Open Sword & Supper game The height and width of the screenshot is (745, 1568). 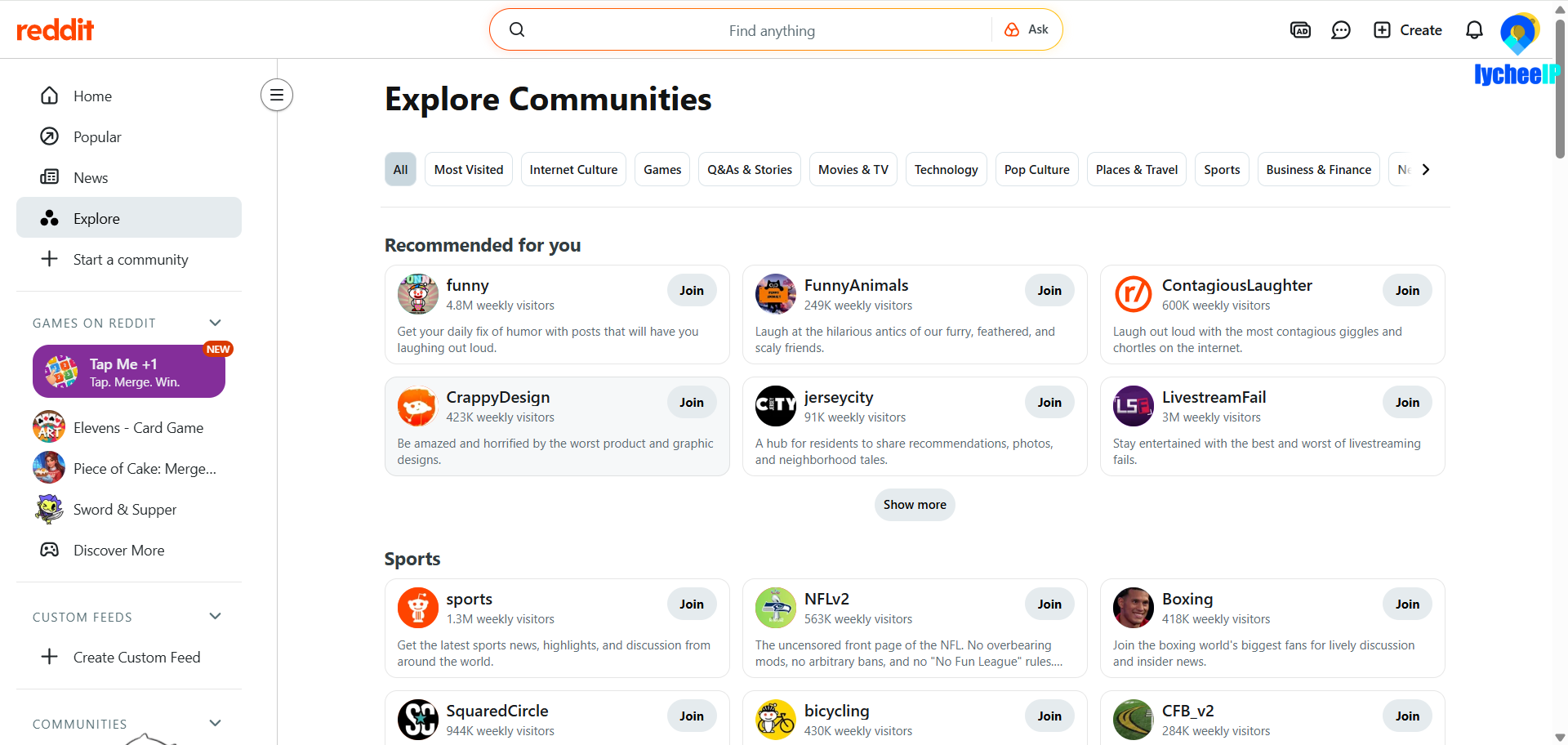tap(129, 509)
